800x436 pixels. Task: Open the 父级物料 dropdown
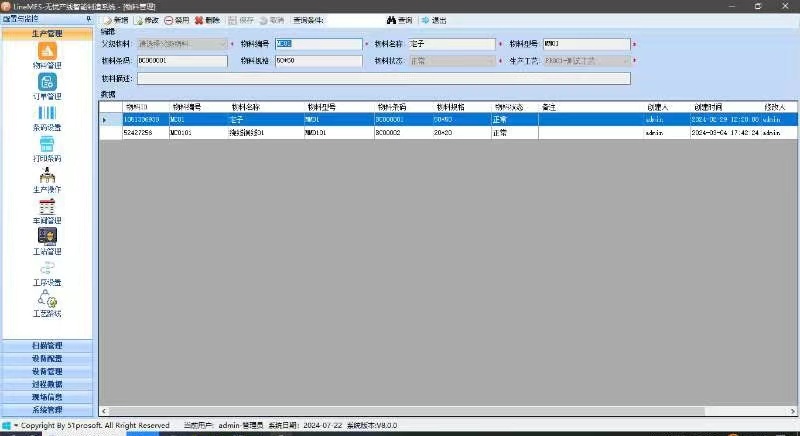tap(182, 44)
